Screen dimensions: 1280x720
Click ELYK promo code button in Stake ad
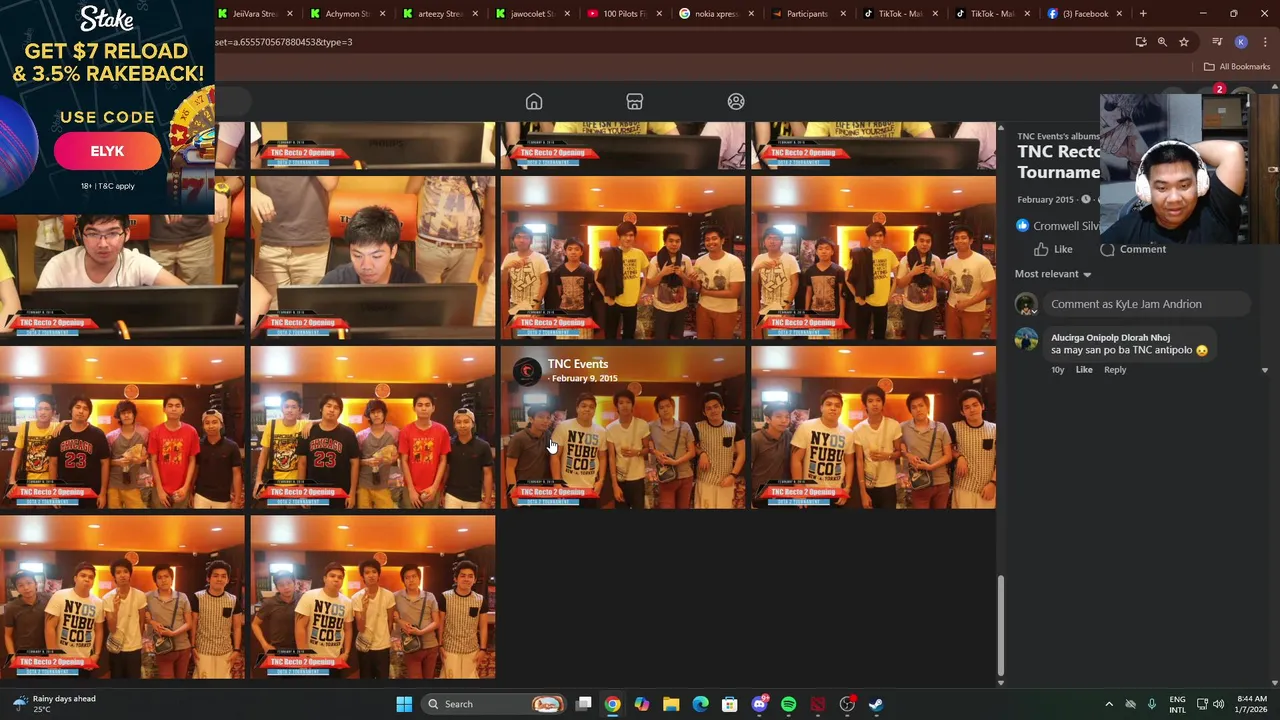point(107,151)
